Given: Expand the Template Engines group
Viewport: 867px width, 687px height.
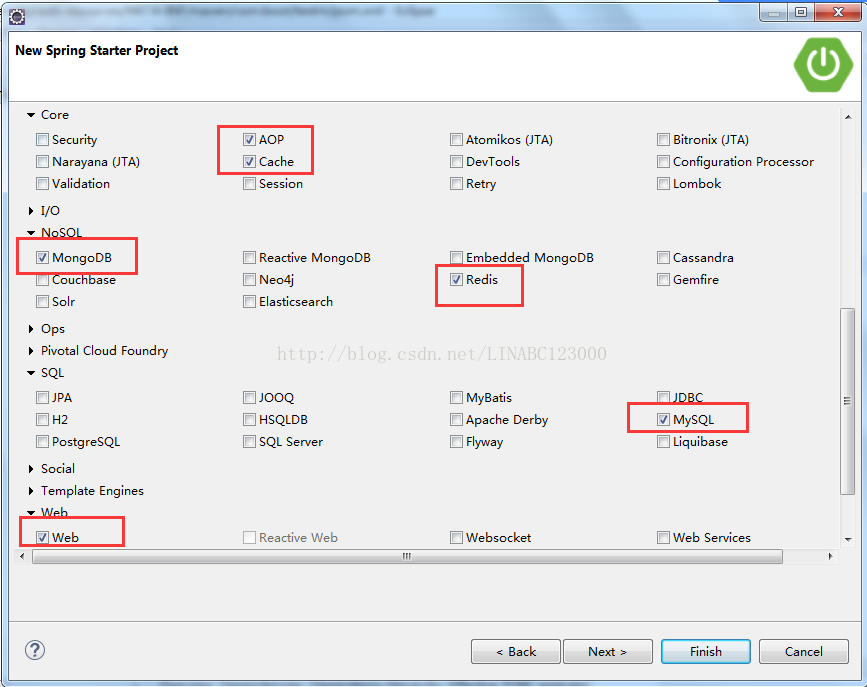Looking at the screenshot, I should (x=31, y=491).
